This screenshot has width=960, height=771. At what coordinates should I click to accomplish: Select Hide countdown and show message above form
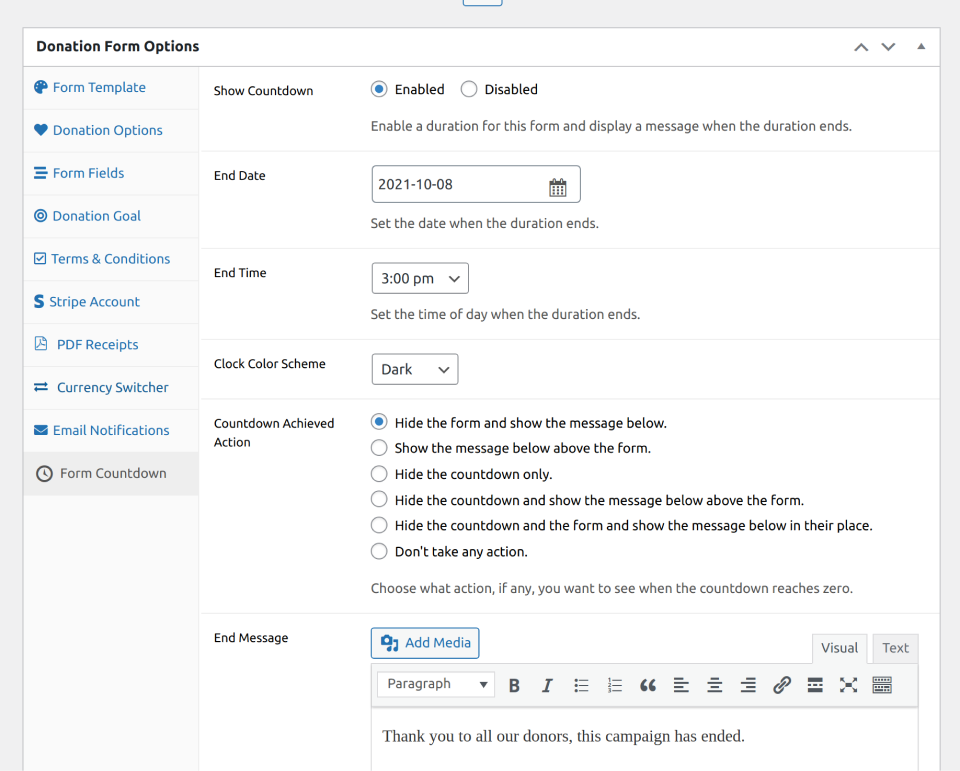(x=379, y=500)
